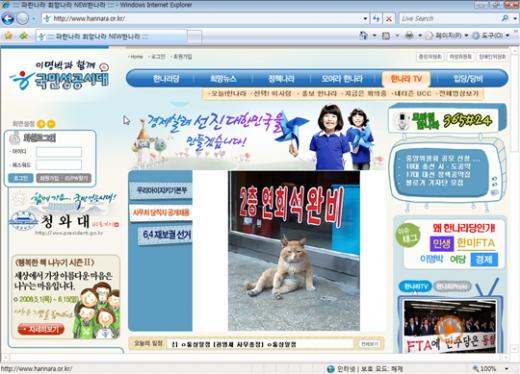Click the IE Back arrow button
The width and height of the screenshot is (520, 374).
pyautogui.click(x=7, y=18)
